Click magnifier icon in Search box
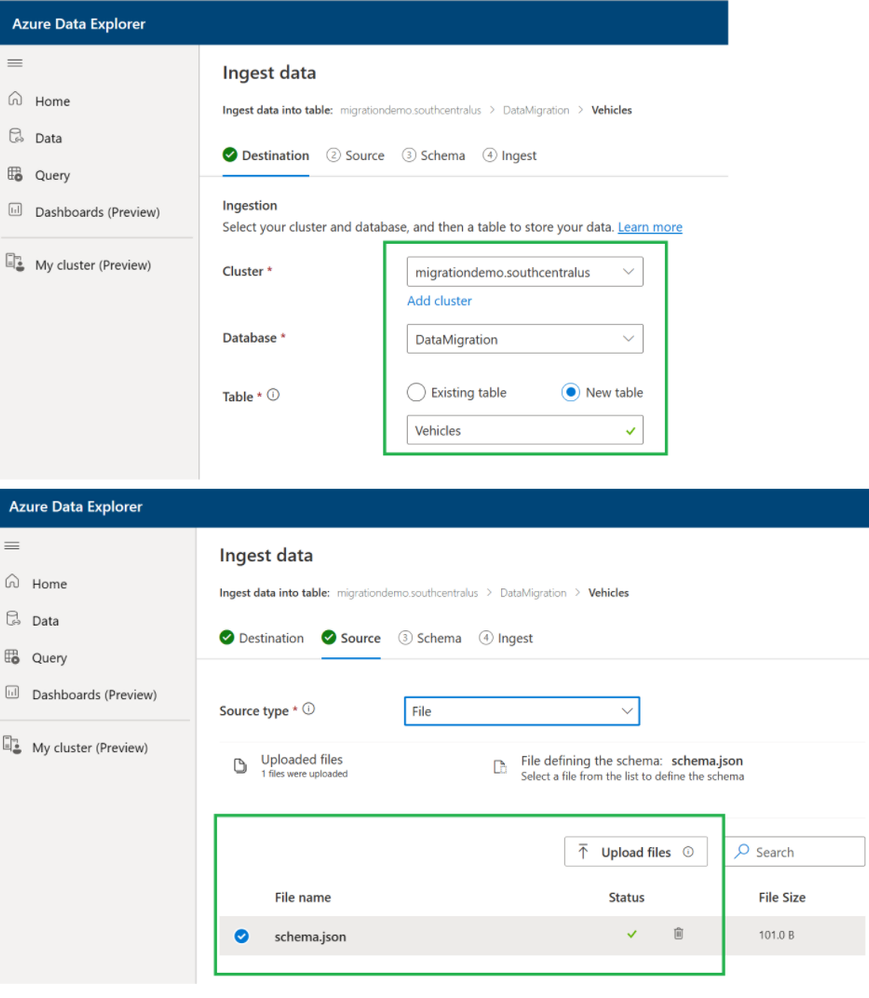 (x=742, y=851)
